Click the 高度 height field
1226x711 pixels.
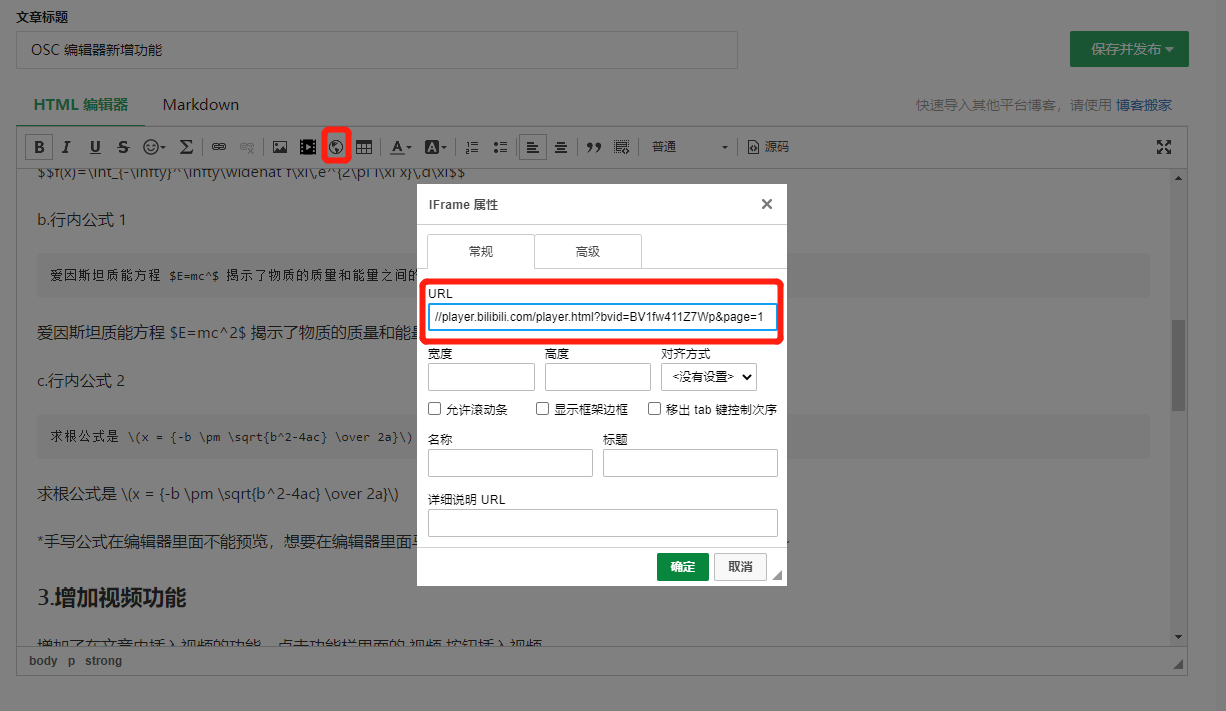(x=598, y=377)
